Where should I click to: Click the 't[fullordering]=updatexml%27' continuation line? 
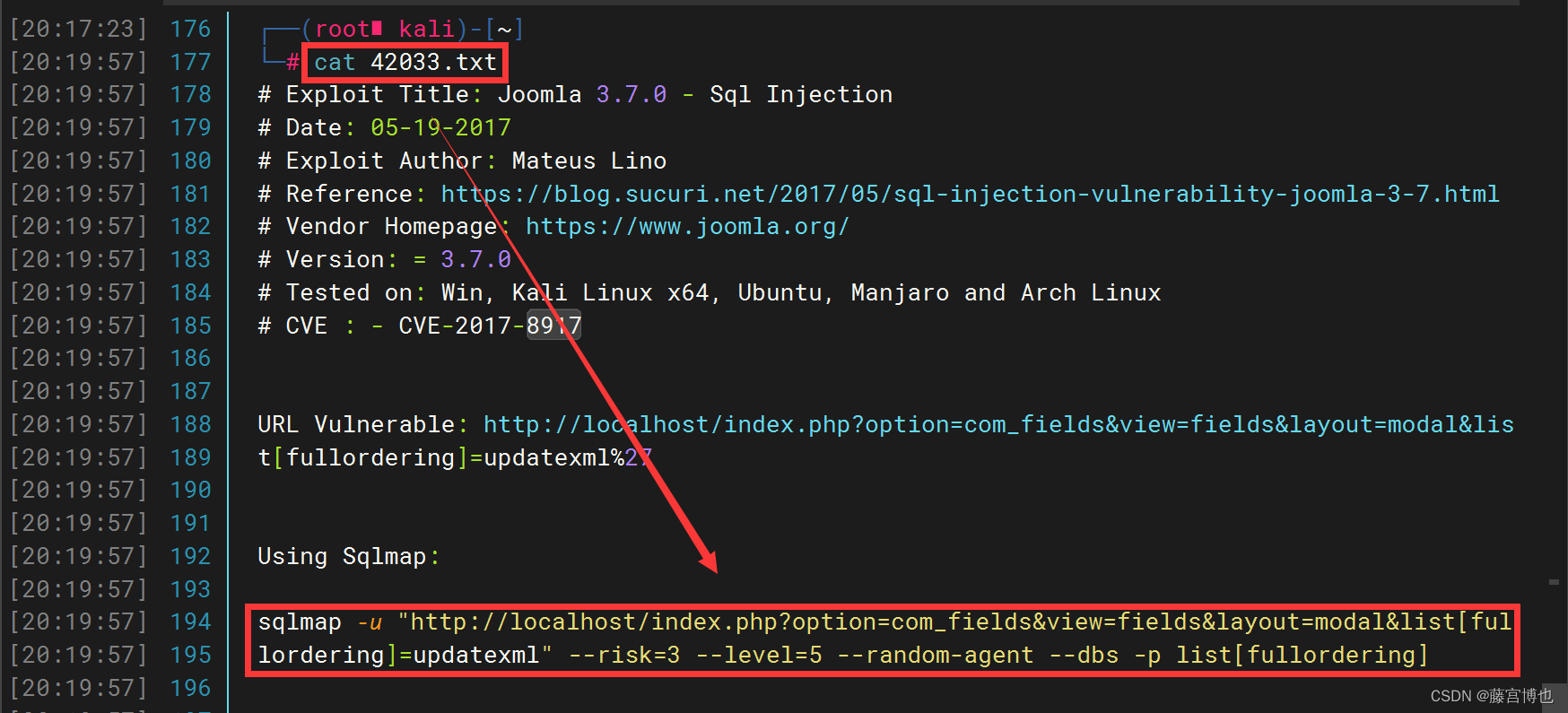(x=455, y=457)
